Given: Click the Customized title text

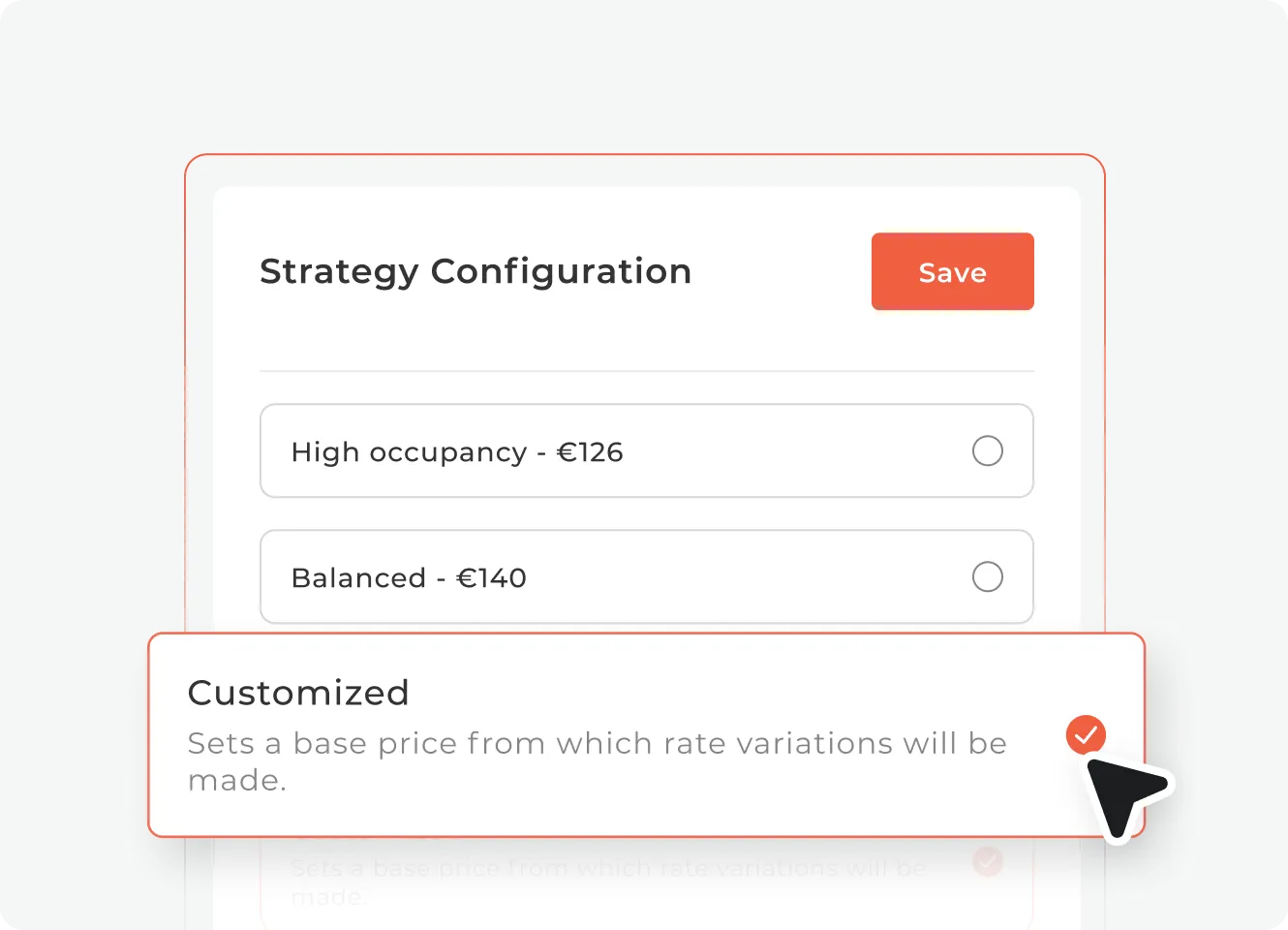Looking at the screenshot, I should (x=298, y=693).
